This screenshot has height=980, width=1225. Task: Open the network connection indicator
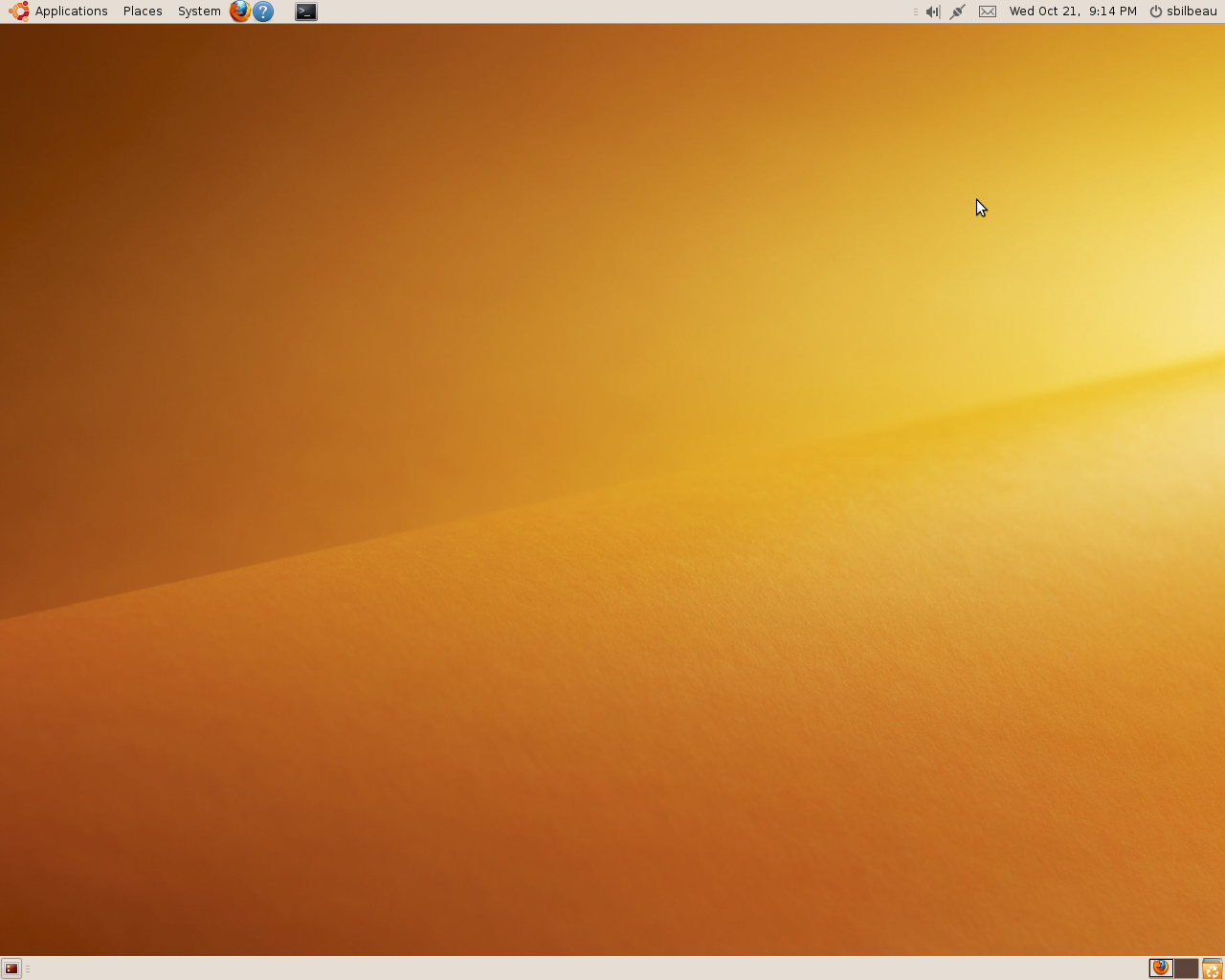click(957, 11)
